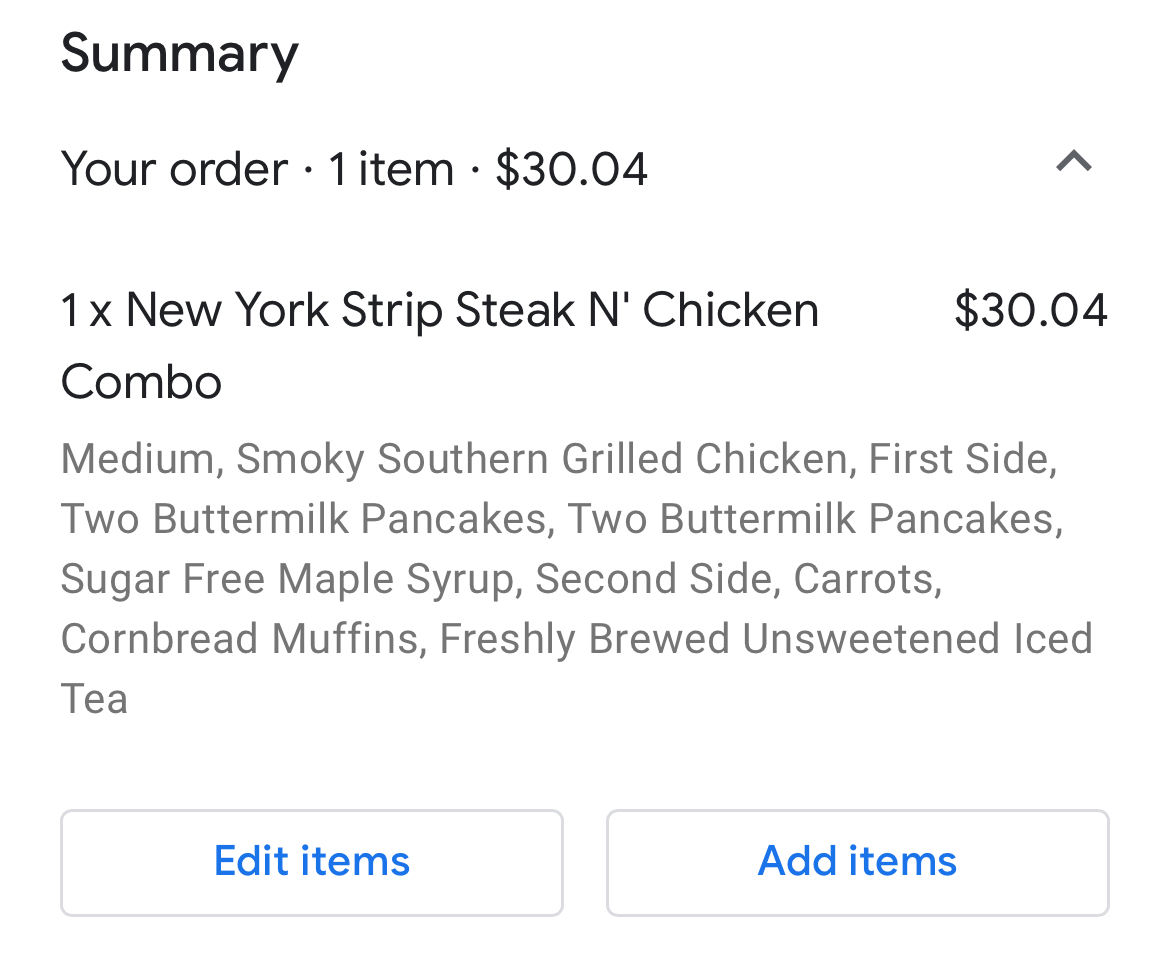The width and height of the screenshot is (1170, 966).
Task: Open the New York Strip Steak N' Chicken Combo item
Action: click(472, 311)
